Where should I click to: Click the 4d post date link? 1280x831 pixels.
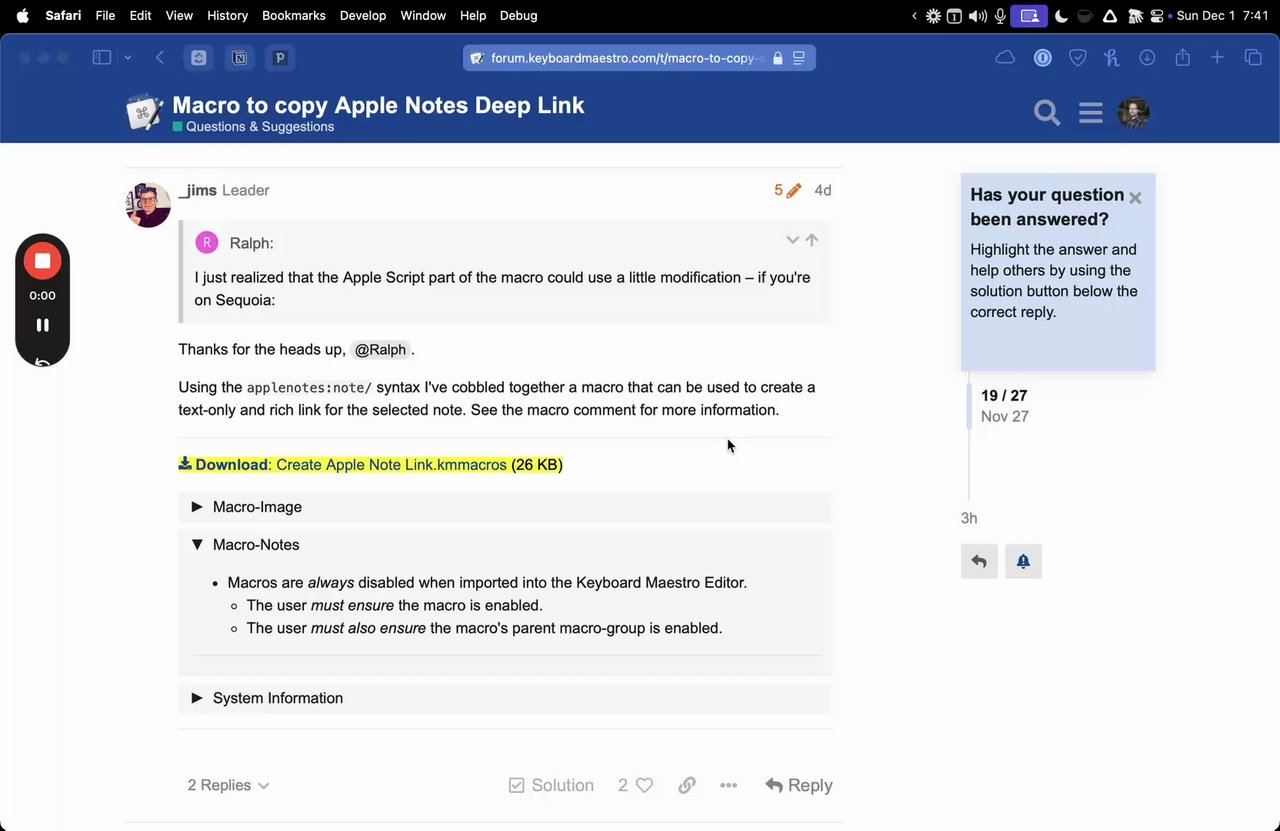(x=822, y=190)
